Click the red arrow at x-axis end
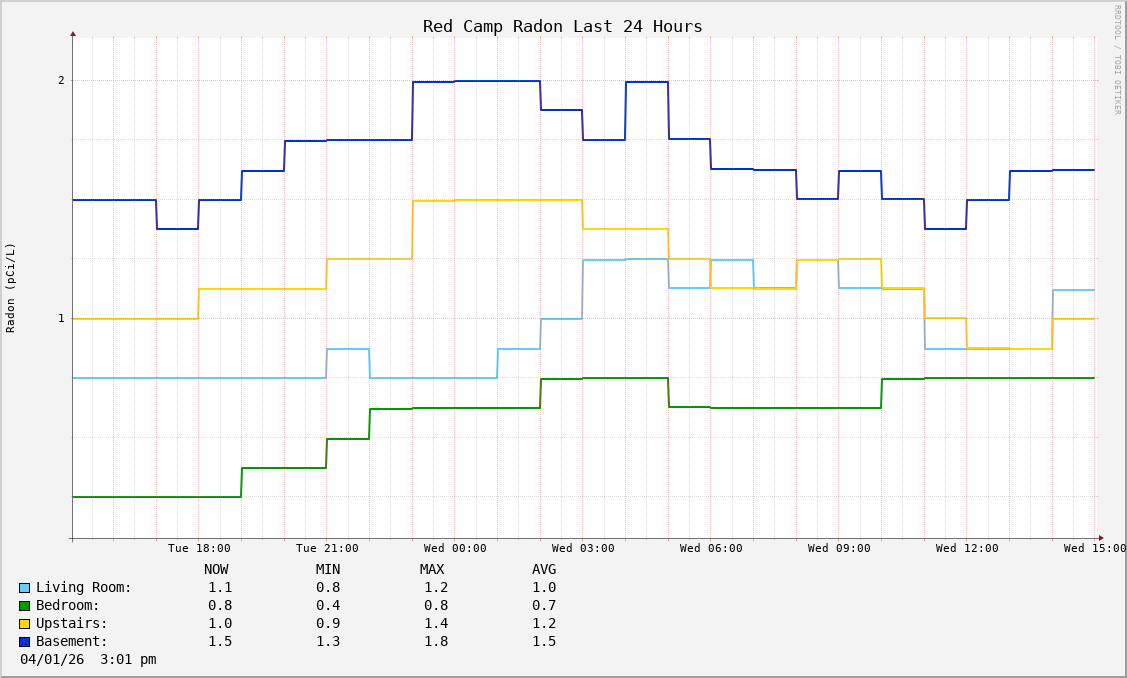 click(1101, 538)
